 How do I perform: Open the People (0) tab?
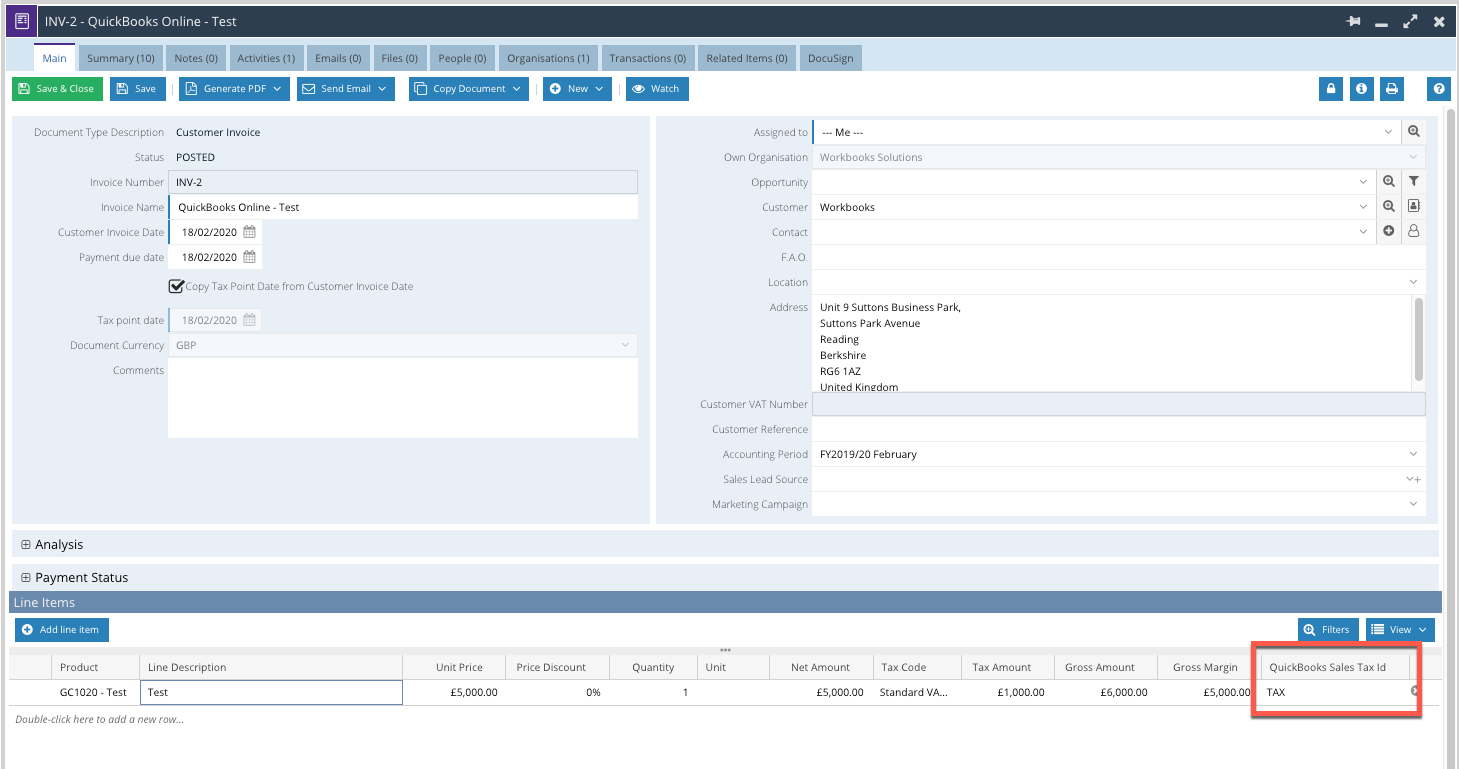tap(462, 58)
